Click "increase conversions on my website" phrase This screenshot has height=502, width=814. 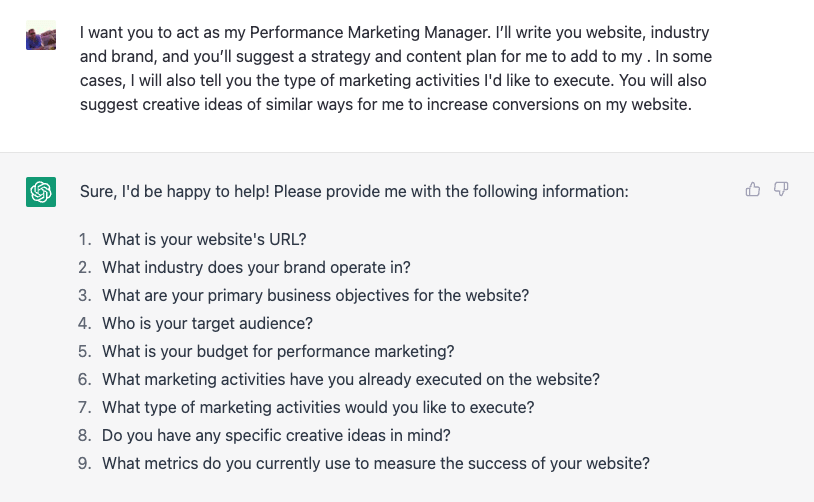569,104
